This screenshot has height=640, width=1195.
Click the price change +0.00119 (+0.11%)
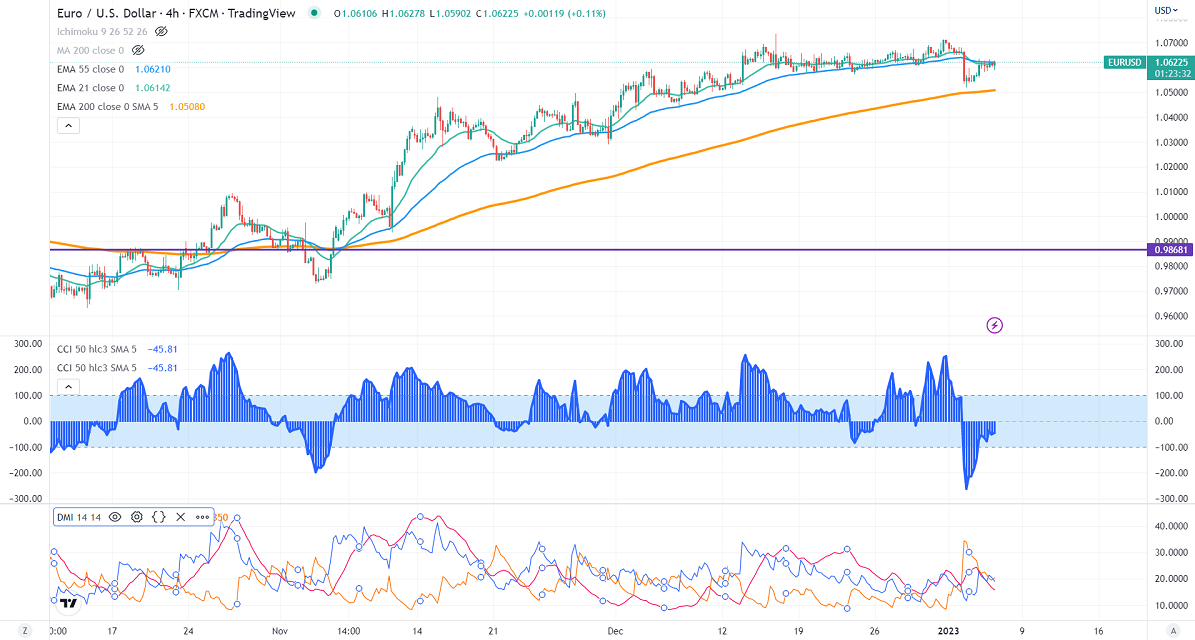(x=563, y=13)
